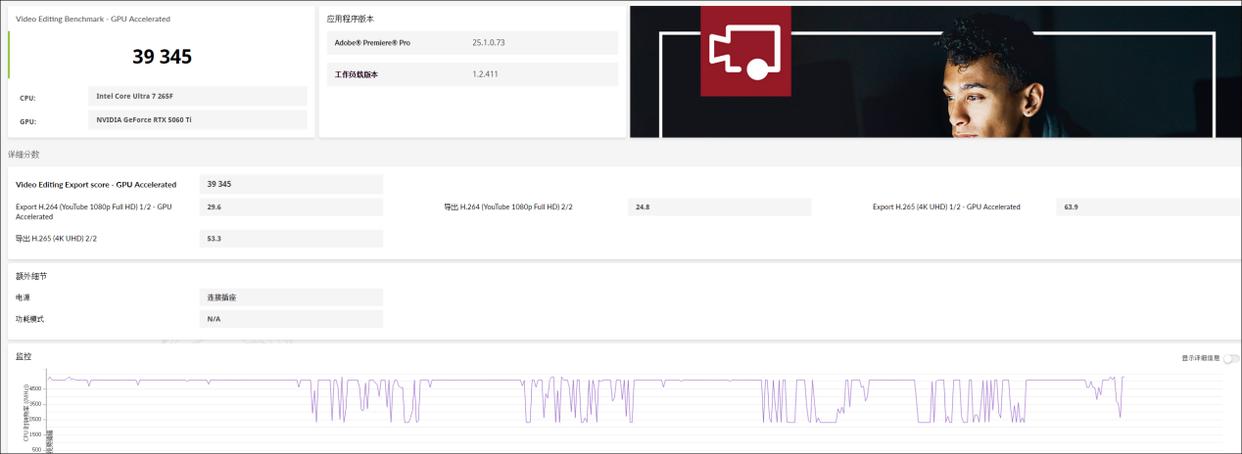This screenshot has width=1242, height=454.
Task: Click the Video Editing Export score value
Action: [x=290, y=184]
